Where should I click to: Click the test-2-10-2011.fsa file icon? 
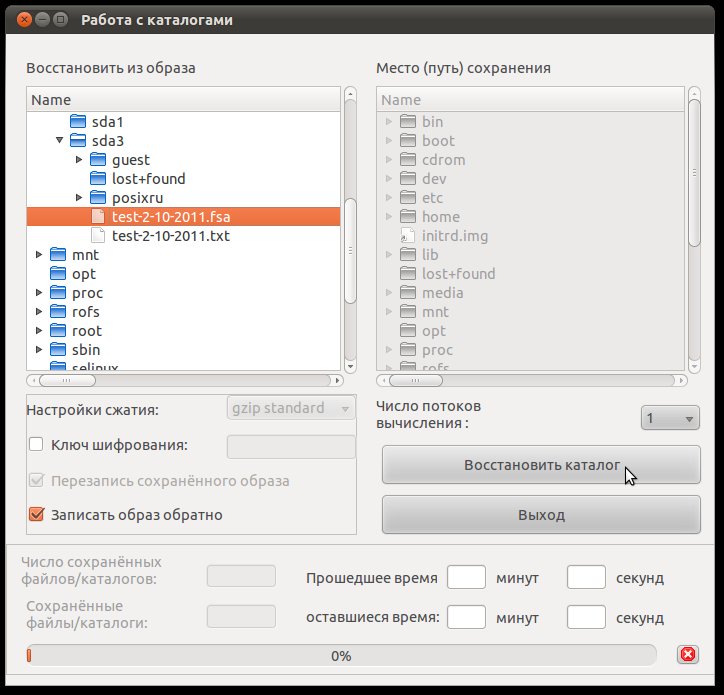pyautogui.click(x=98, y=217)
